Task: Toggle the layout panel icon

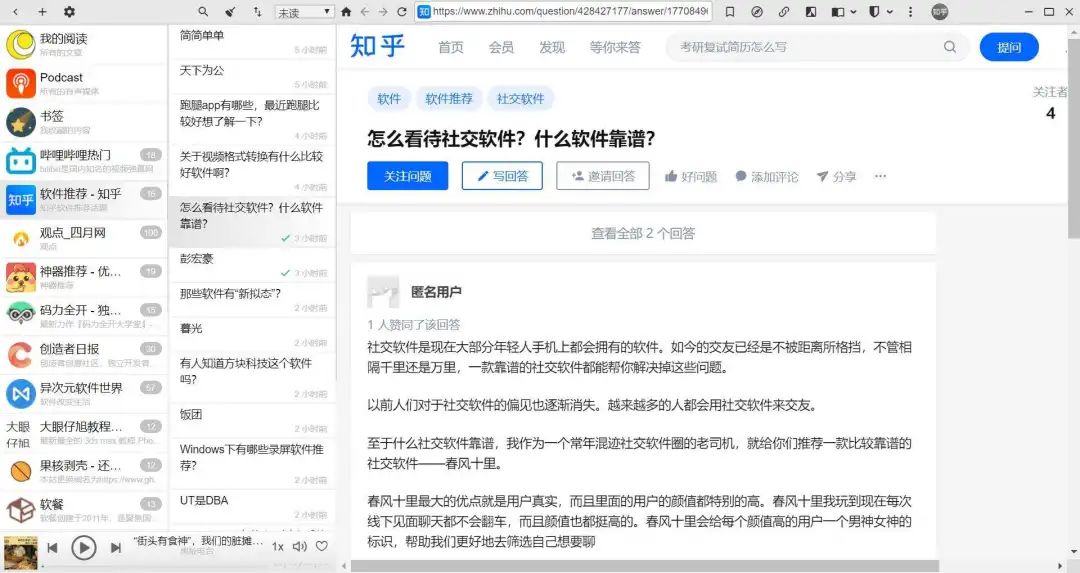Action: [x=838, y=12]
